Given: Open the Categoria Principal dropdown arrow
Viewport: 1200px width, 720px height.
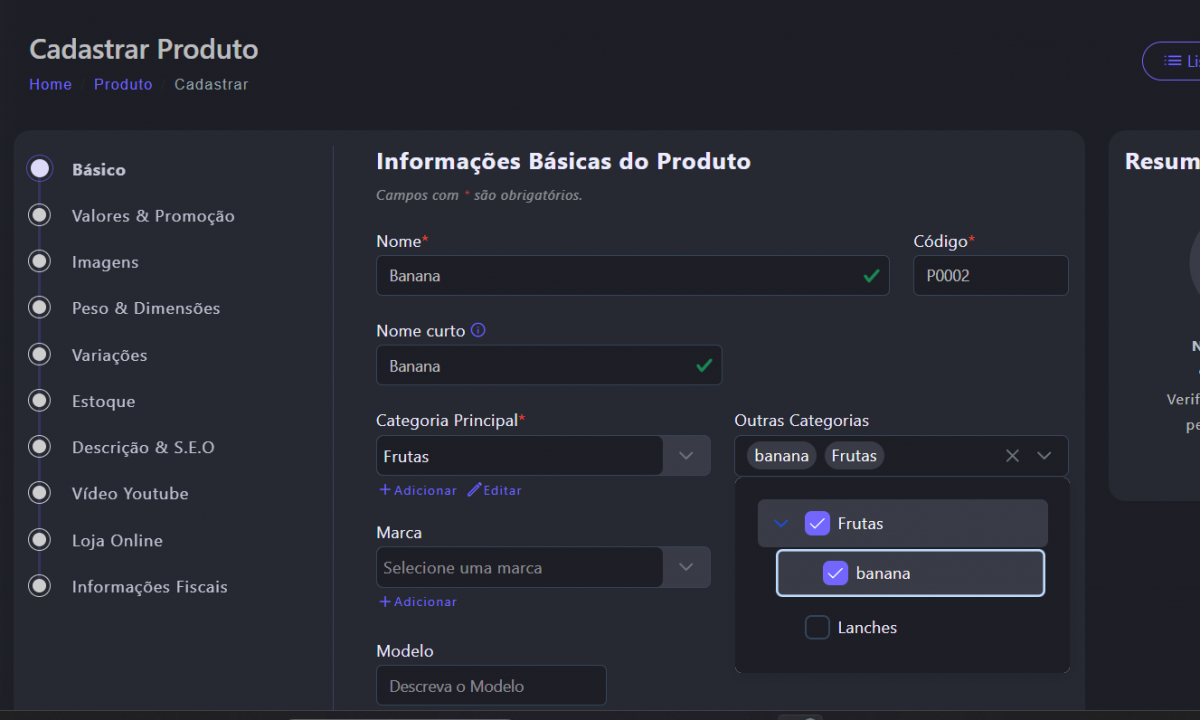Looking at the screenshot, I should [x=686, y=456].
